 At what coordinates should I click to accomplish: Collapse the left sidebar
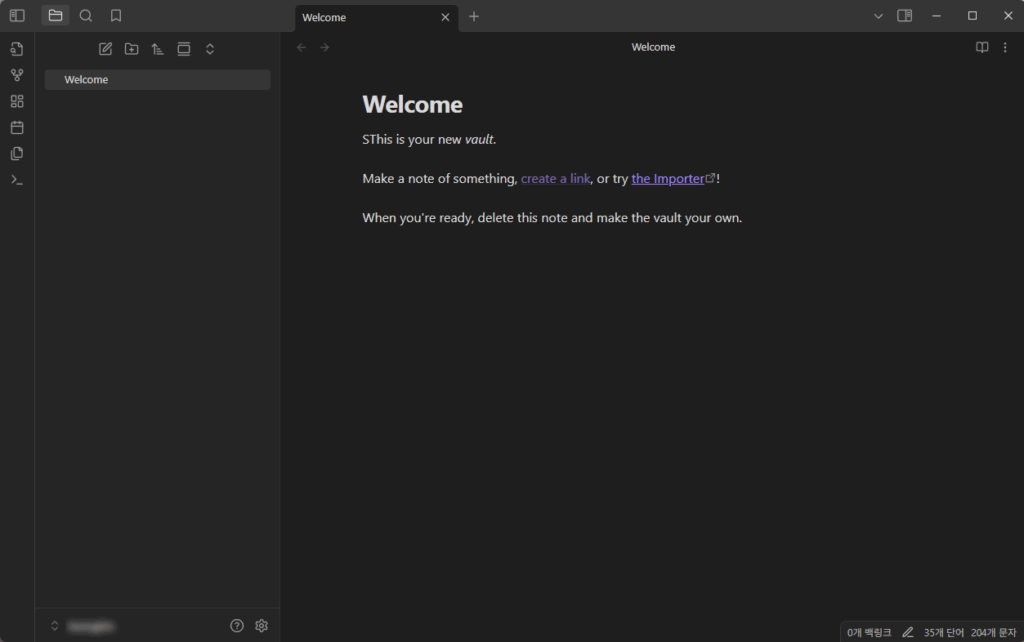[17, 16]
